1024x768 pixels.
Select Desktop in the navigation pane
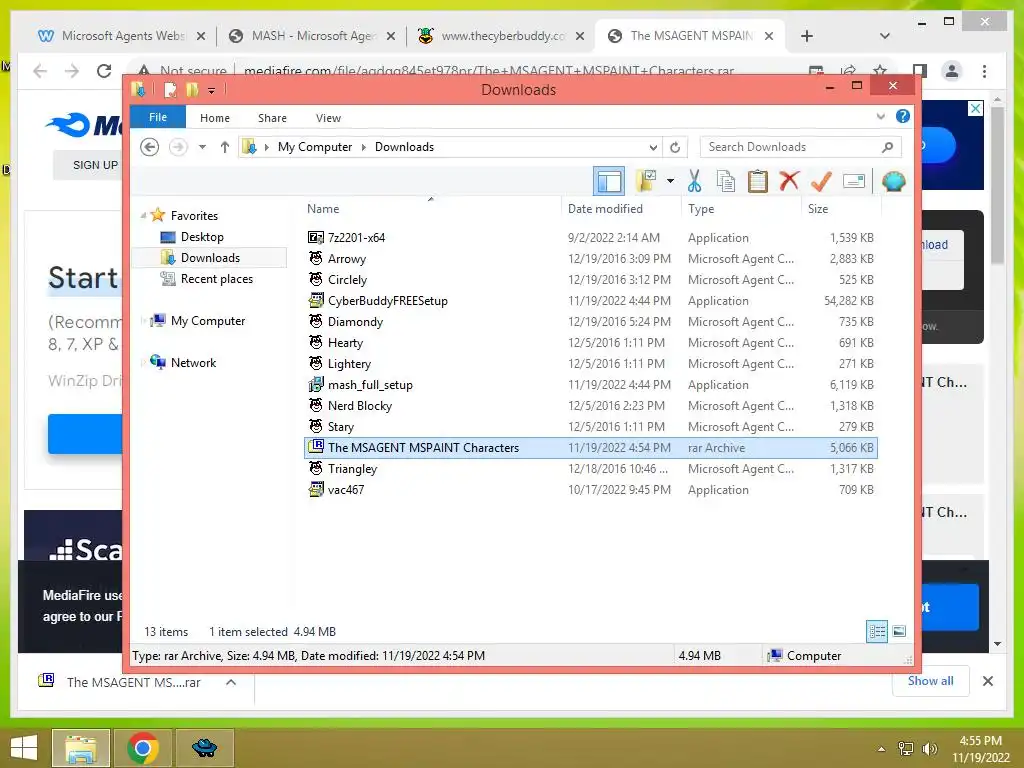(x=202, y=237)
